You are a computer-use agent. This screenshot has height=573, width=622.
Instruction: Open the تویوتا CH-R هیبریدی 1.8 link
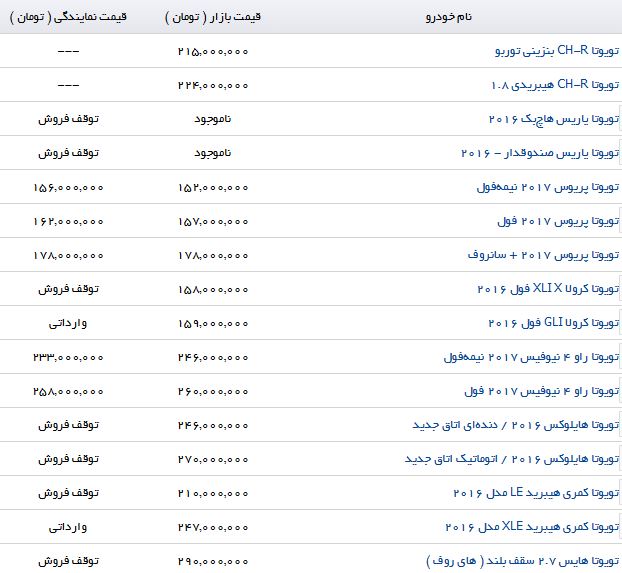(x=555, y=85)
